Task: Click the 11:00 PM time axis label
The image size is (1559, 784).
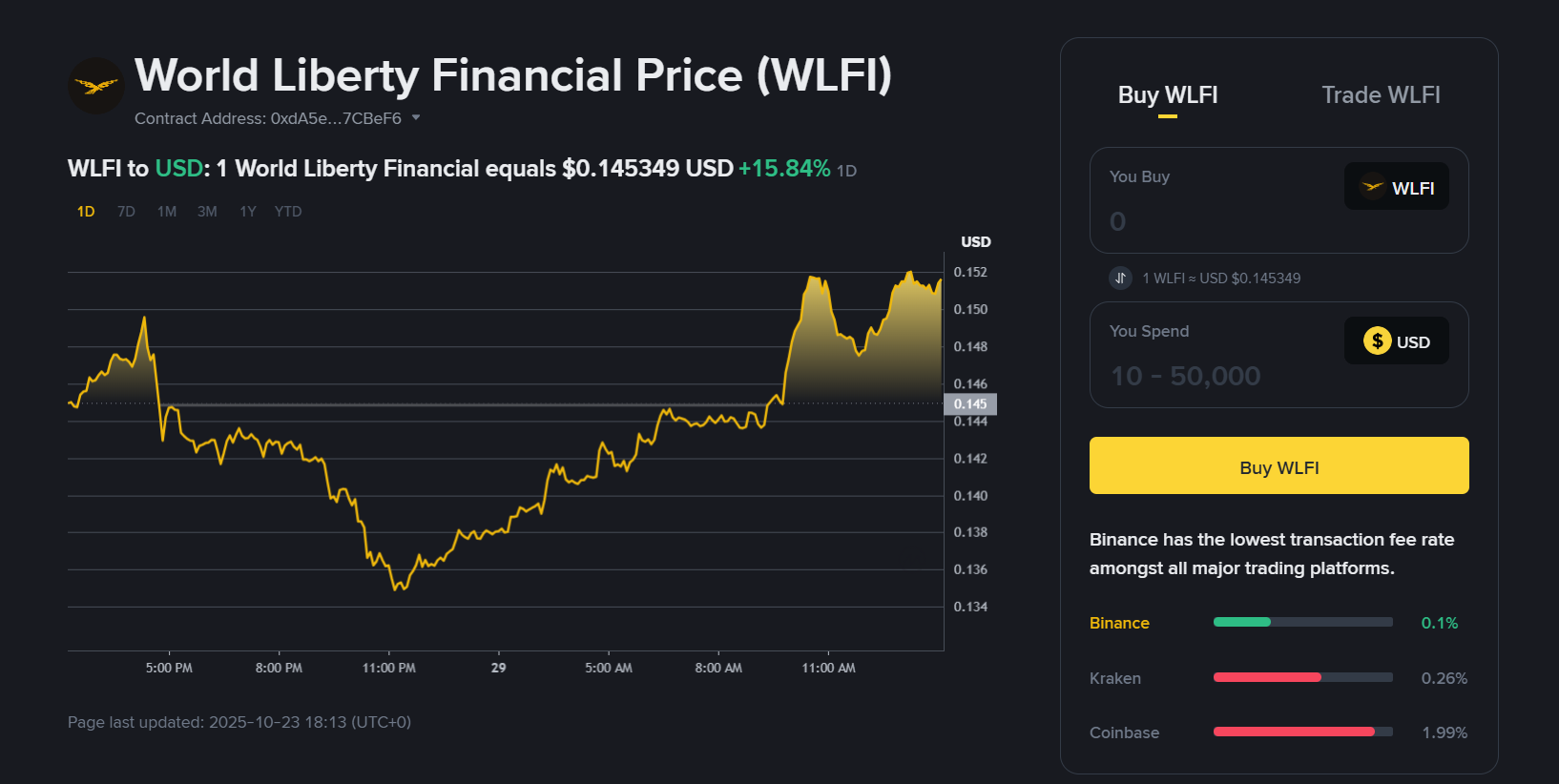Action: pos(389,668)
